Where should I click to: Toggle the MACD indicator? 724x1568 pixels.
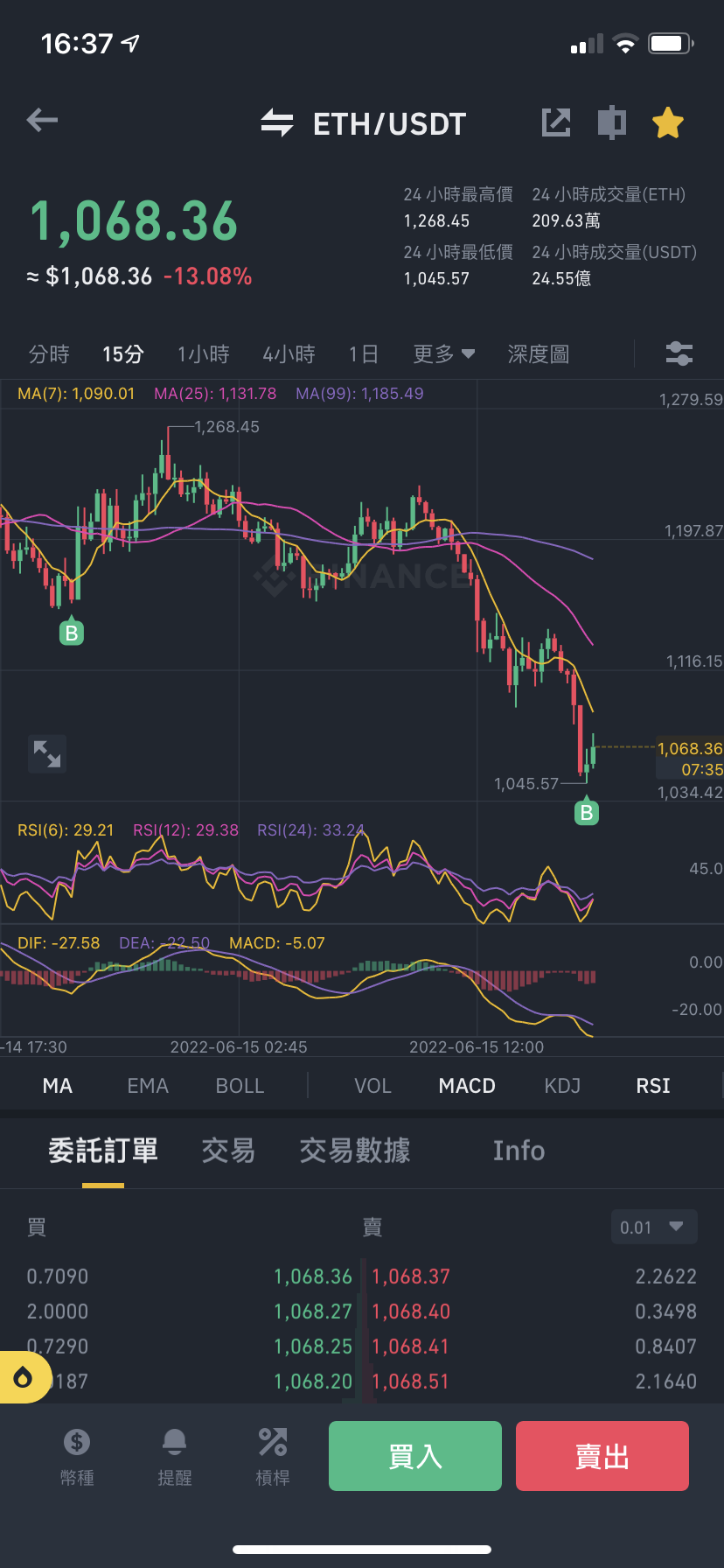coord(467,1086)
